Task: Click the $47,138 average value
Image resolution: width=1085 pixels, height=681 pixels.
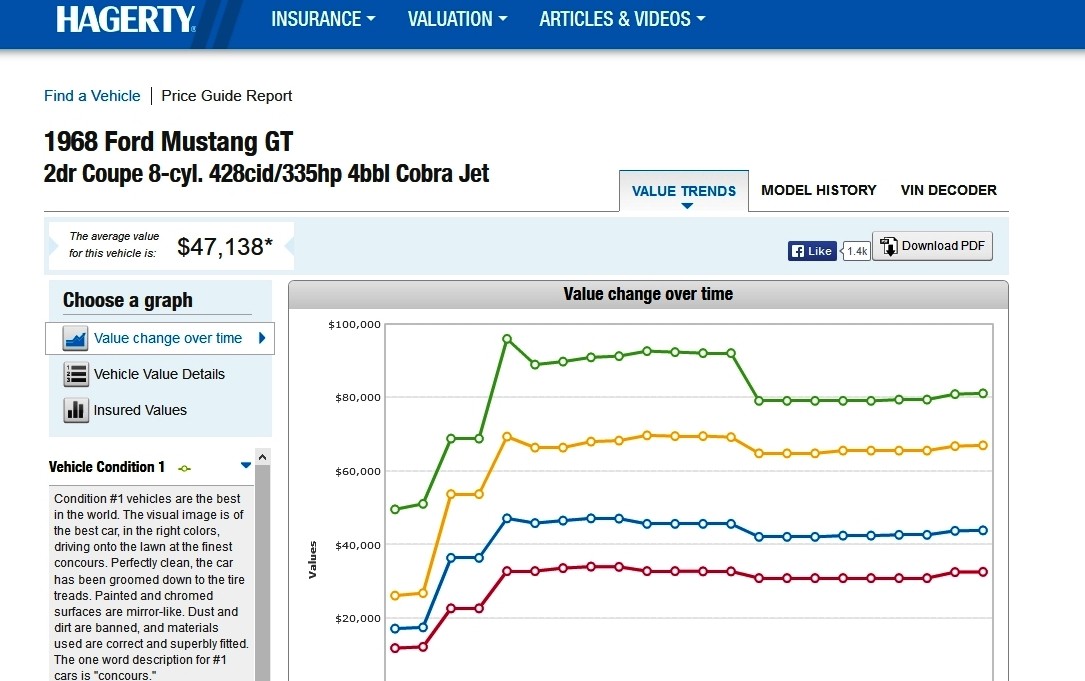Action: coord(225,246)
